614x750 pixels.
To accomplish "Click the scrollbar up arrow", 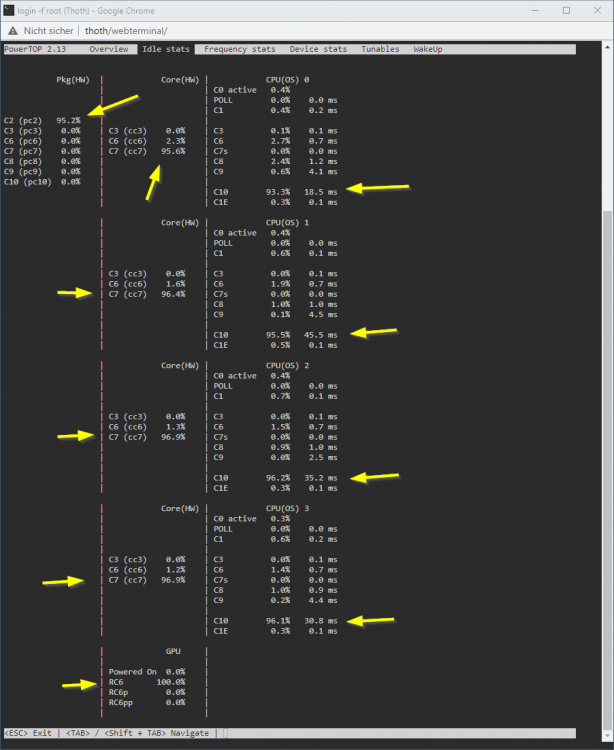I will coord(607,47).
